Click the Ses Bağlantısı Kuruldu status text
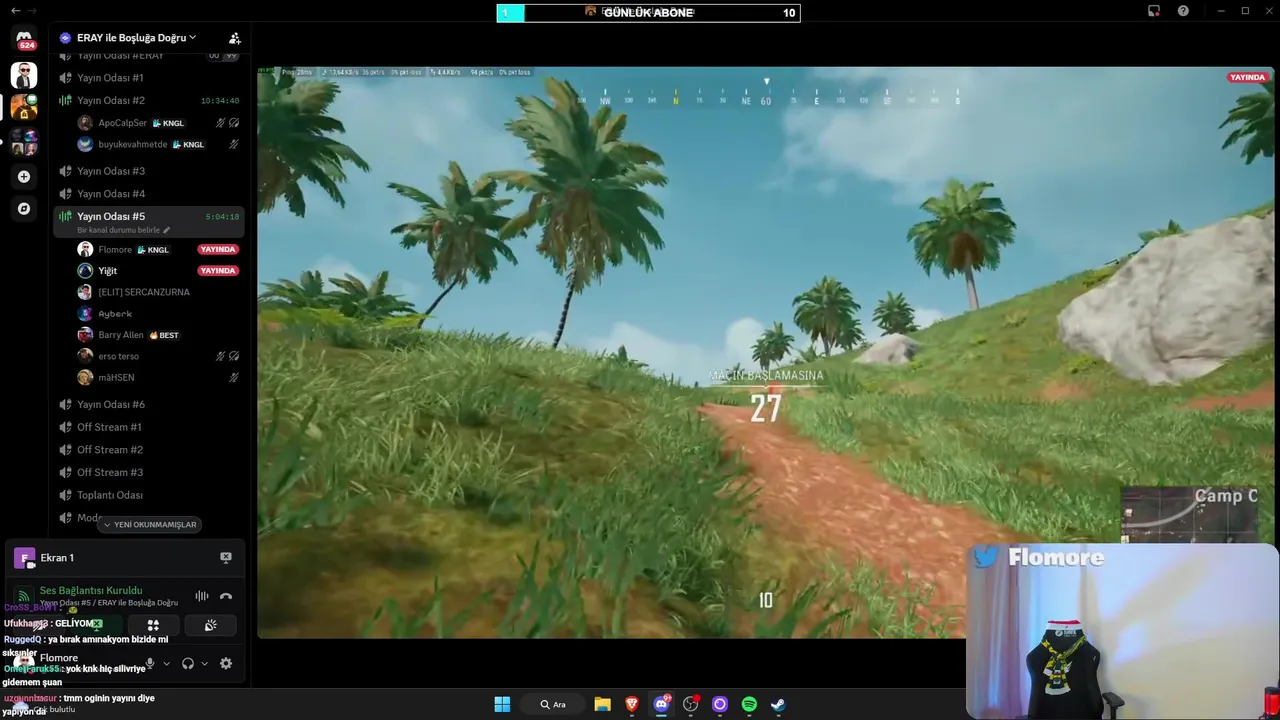 point(91,590)
